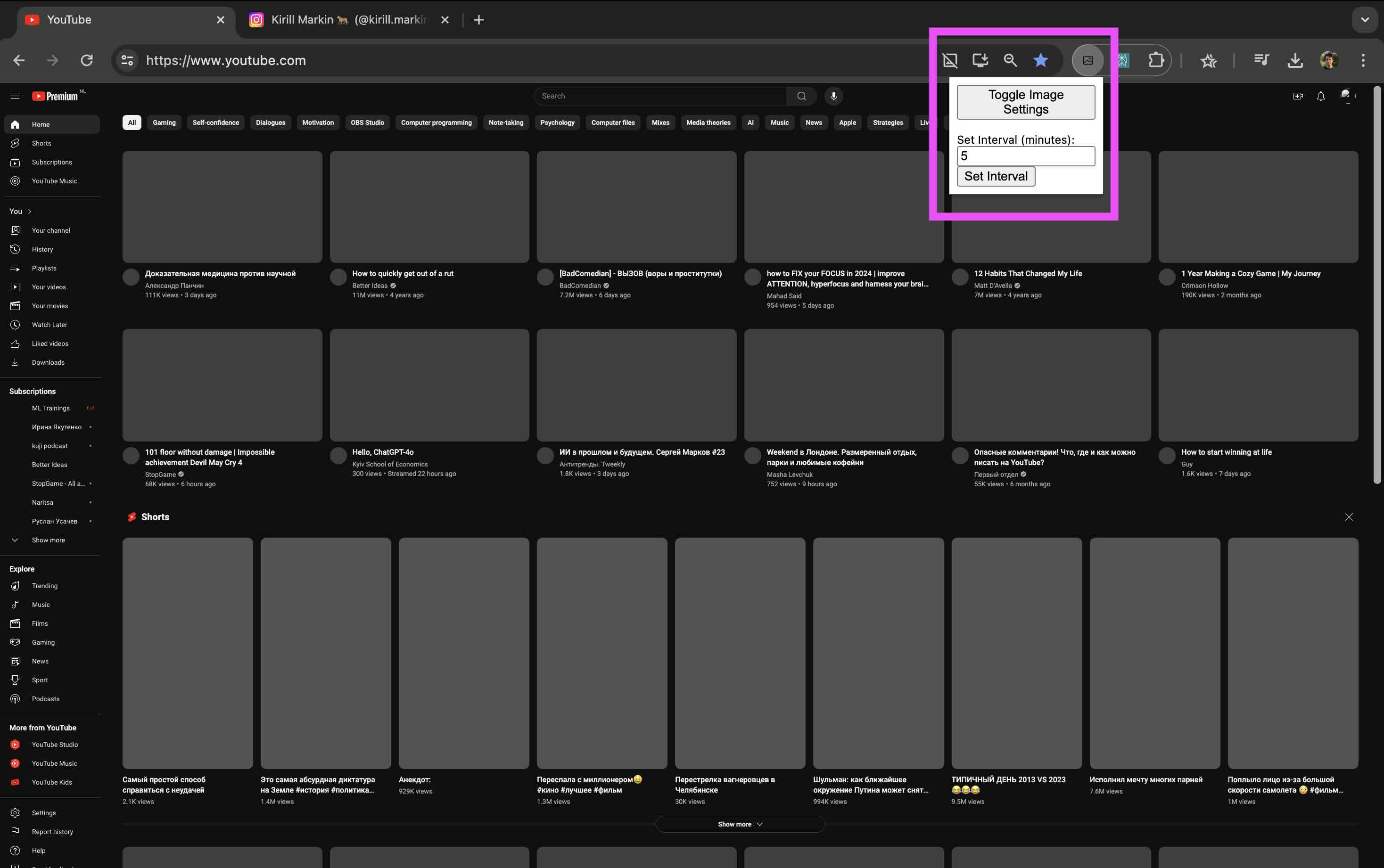Select the Gaming filter chip
1384x868 pixels.
coord(164,122)
